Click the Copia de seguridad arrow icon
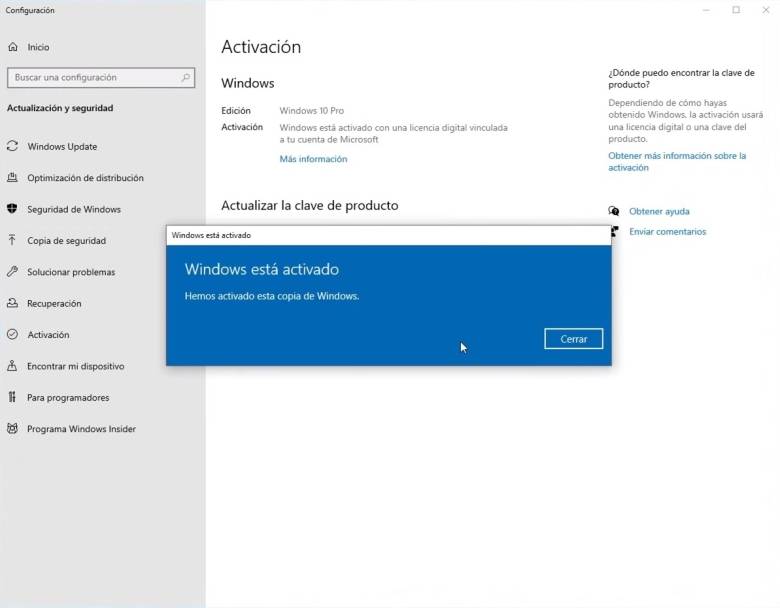This screenshot has width=780, height=608. click(x=12, y=240)
